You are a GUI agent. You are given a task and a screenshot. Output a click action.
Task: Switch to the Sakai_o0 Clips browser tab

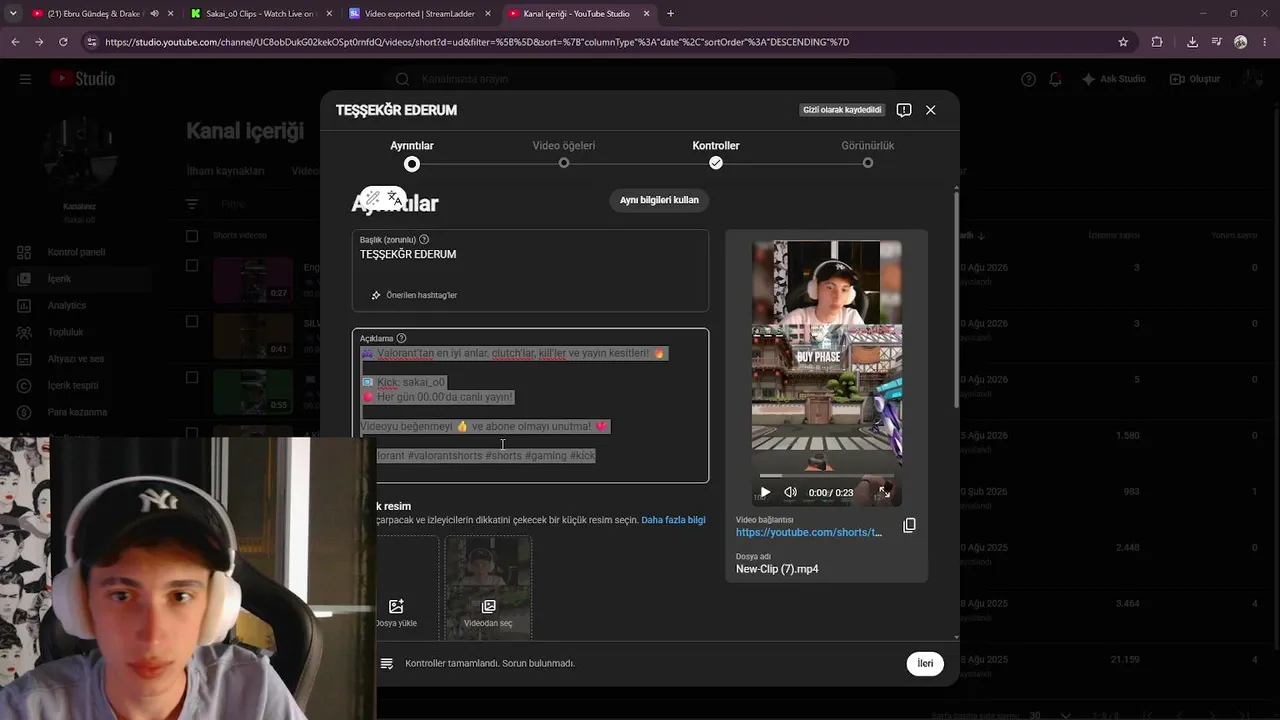coord(261,14)
